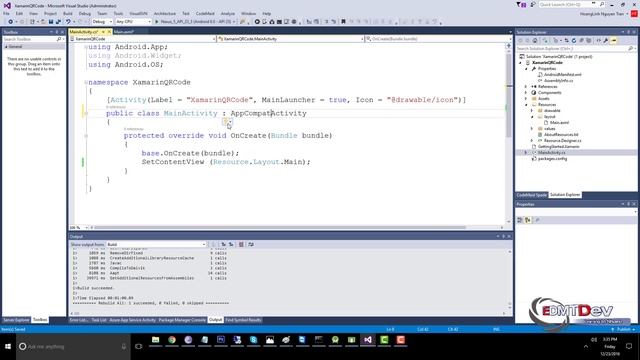Switch to the Package Manager Console tab

click(182, 320)
